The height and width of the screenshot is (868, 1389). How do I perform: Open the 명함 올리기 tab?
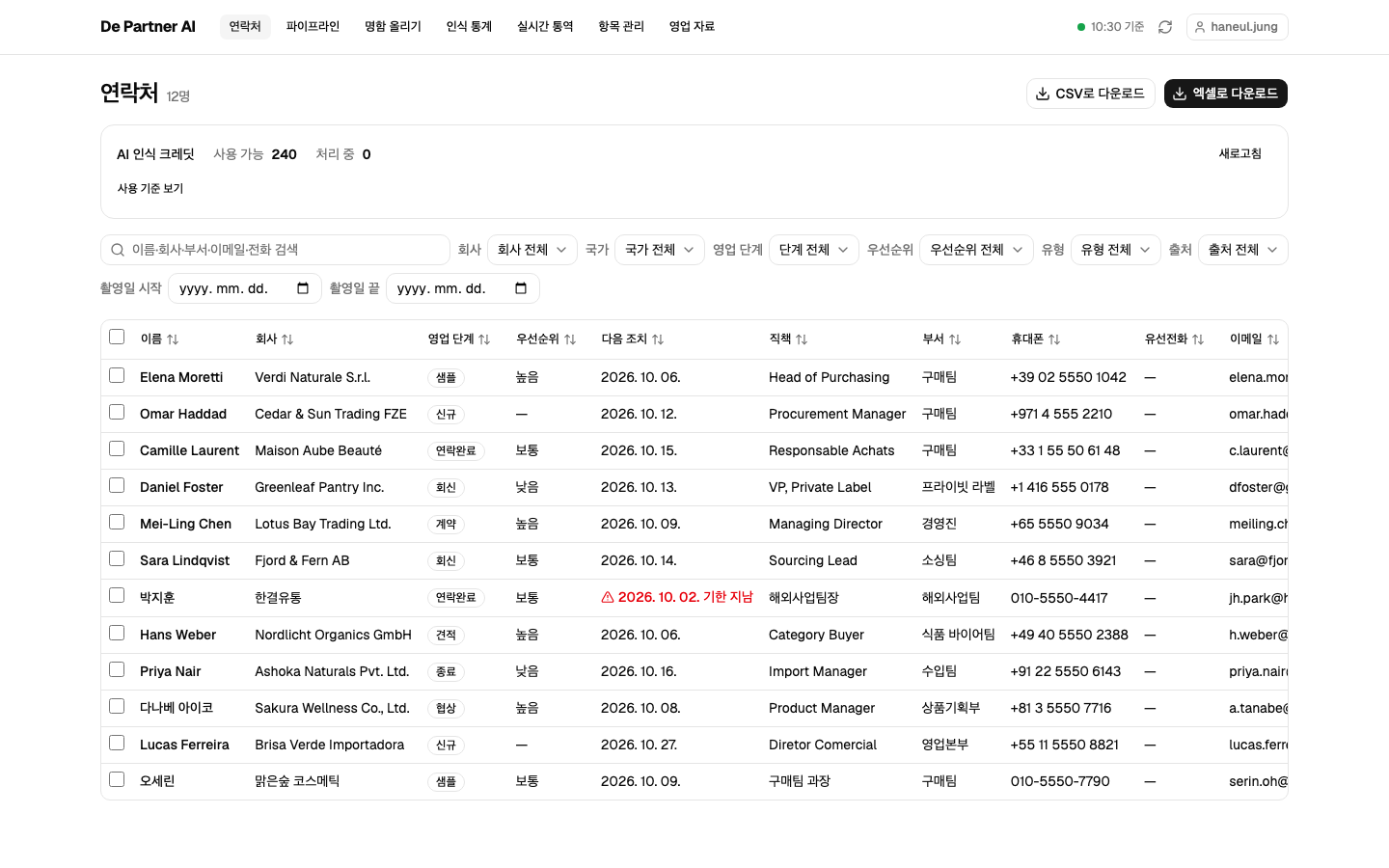coord(393,27)
